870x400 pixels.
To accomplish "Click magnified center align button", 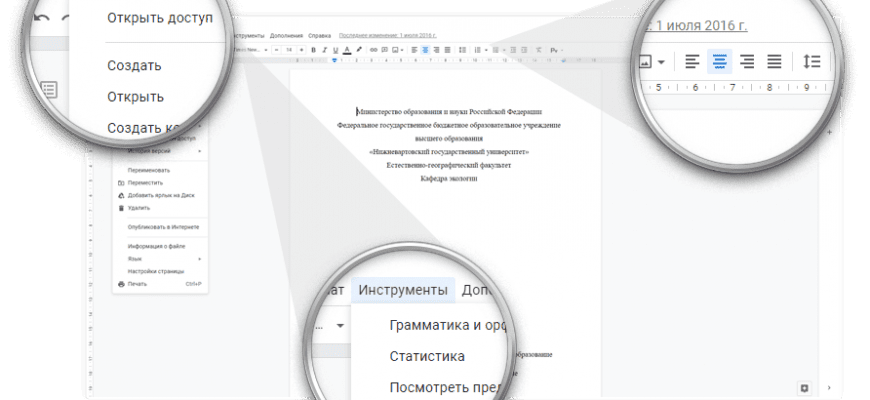I will [x=720, y=61].
